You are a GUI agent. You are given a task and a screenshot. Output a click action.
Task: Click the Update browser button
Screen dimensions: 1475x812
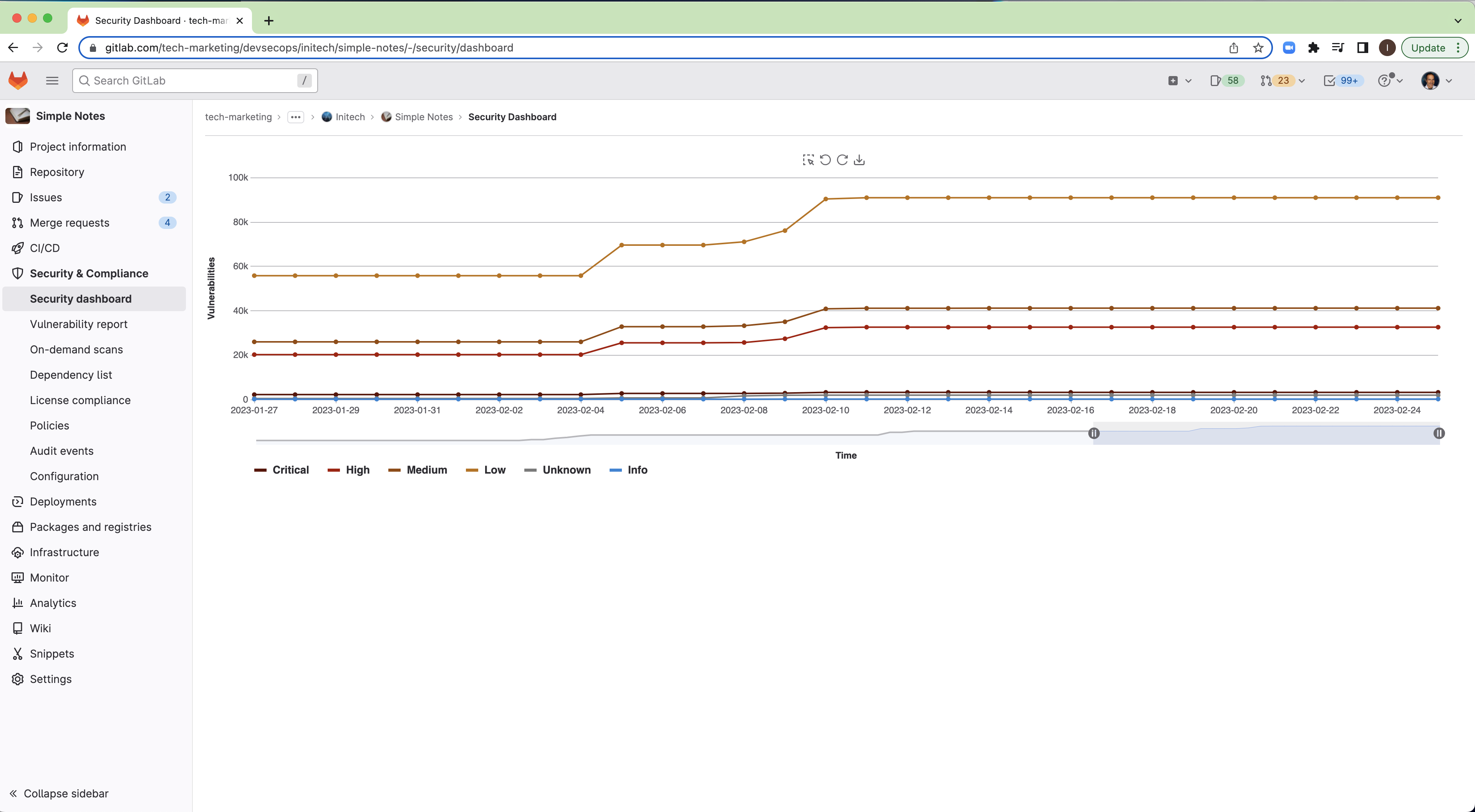(1428, 48)
